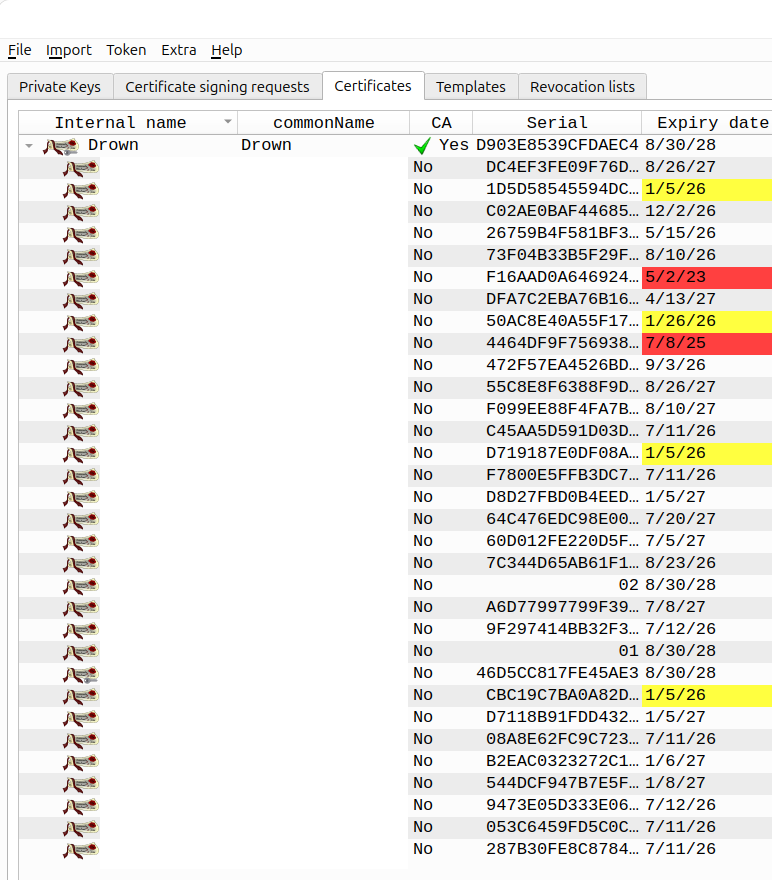Sort by Serial column header
Screen dimensions: 772x880
coord(557,122)
